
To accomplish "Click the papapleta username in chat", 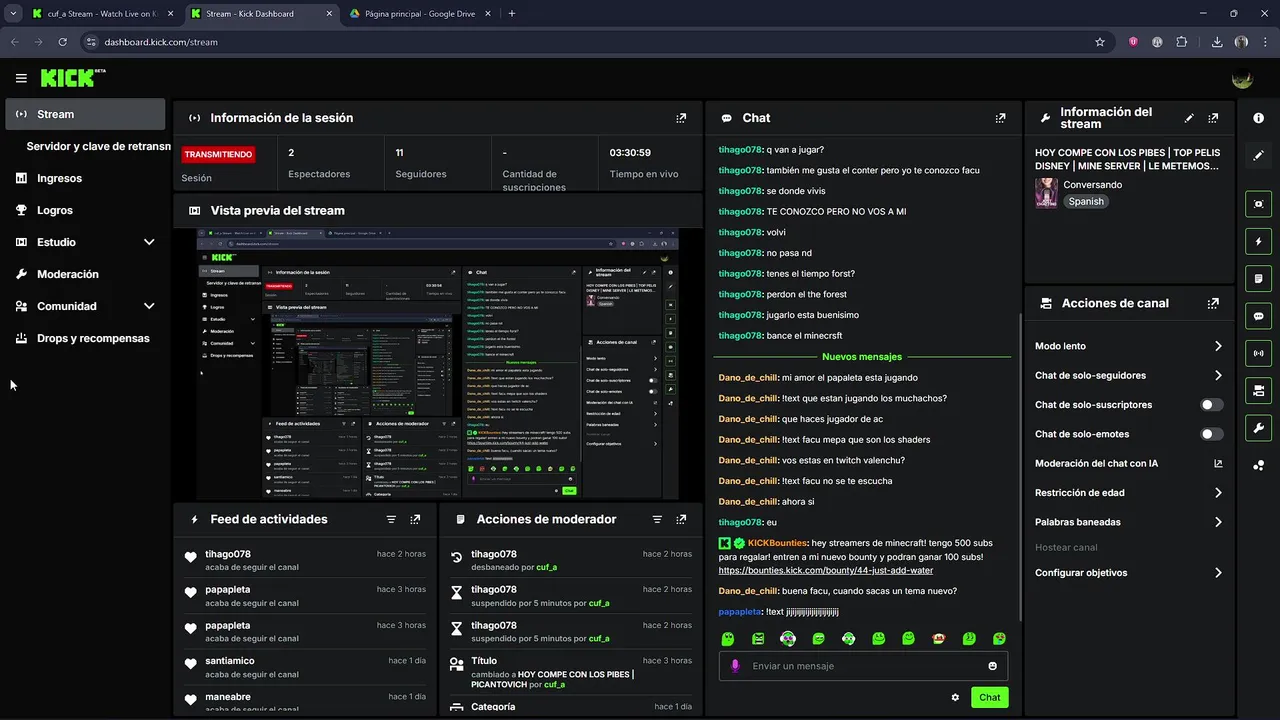I will [x=739, y=612].
